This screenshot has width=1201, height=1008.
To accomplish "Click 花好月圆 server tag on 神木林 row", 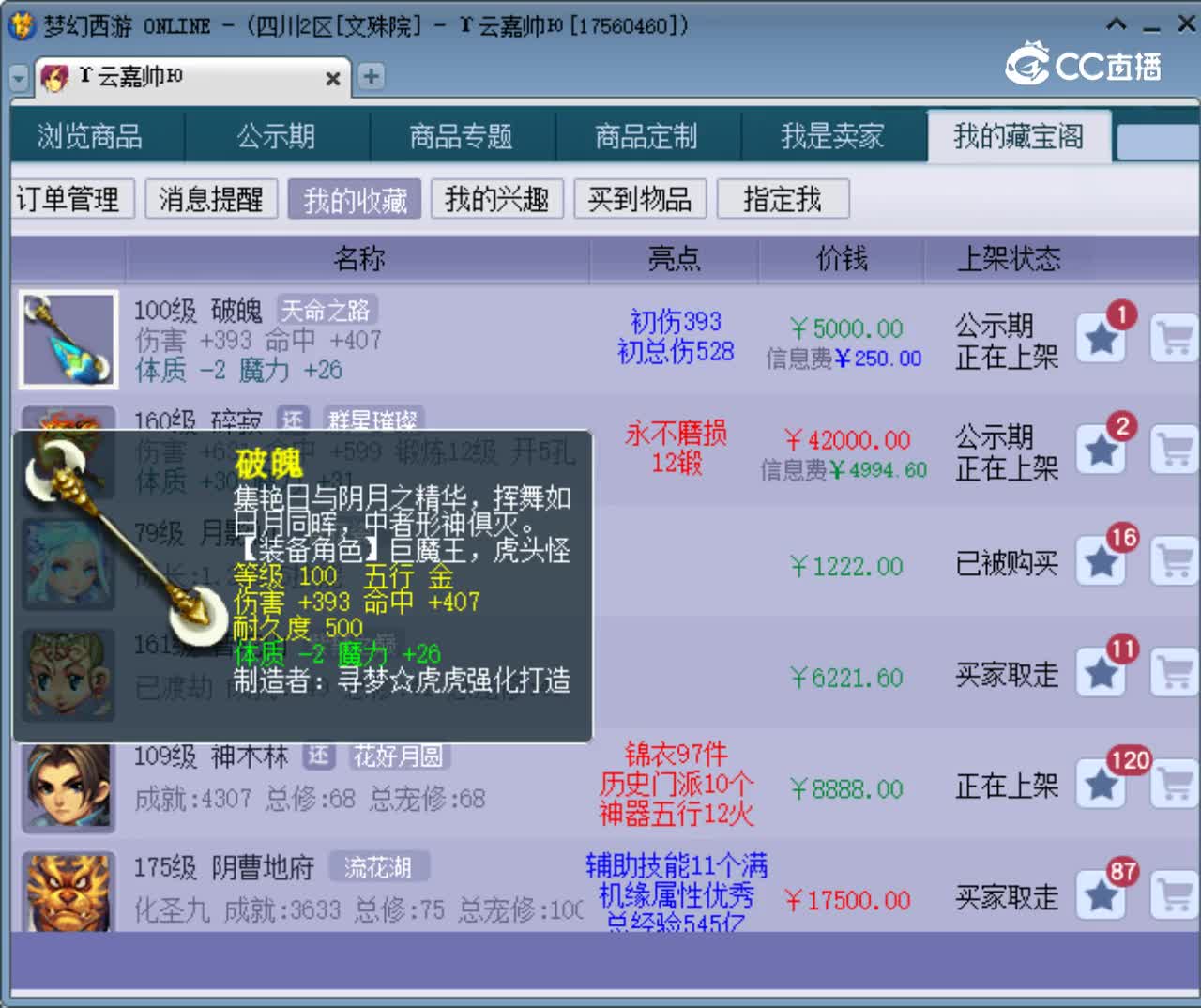I will 398,756.
